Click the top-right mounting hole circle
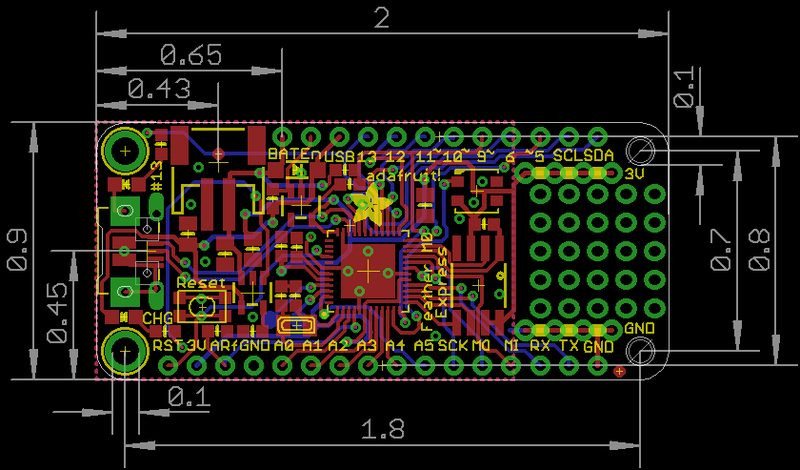This screenshot has width=800, height=470. click(x=641, y=151)
